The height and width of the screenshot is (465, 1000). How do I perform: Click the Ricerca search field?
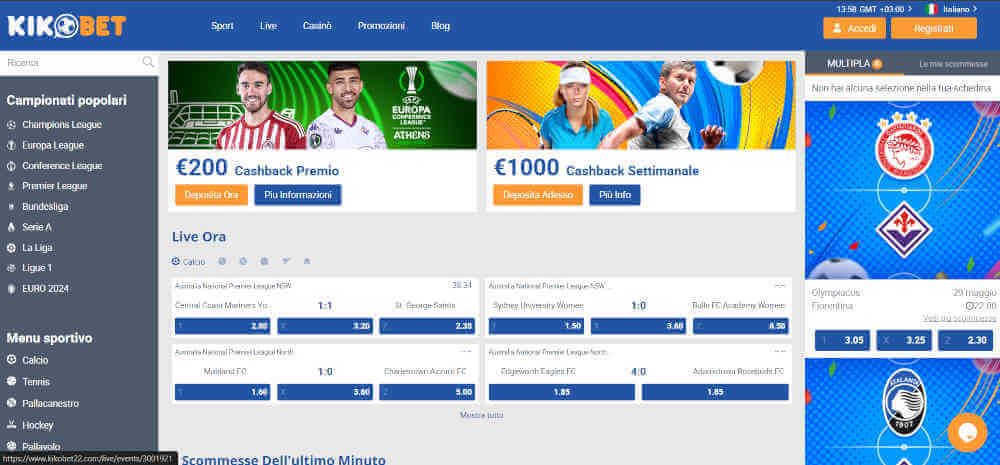(x=70, y=62)
